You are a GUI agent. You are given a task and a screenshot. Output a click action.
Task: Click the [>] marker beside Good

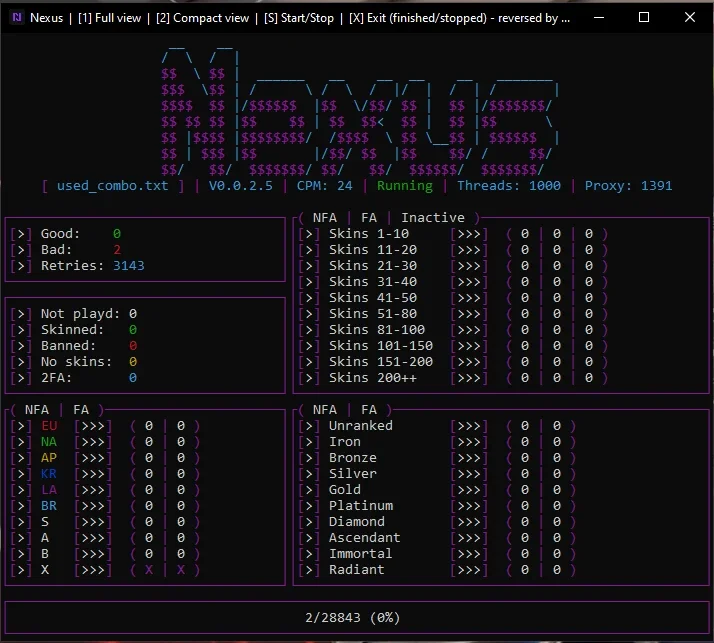pyautogui.click(x=21, y=234)
